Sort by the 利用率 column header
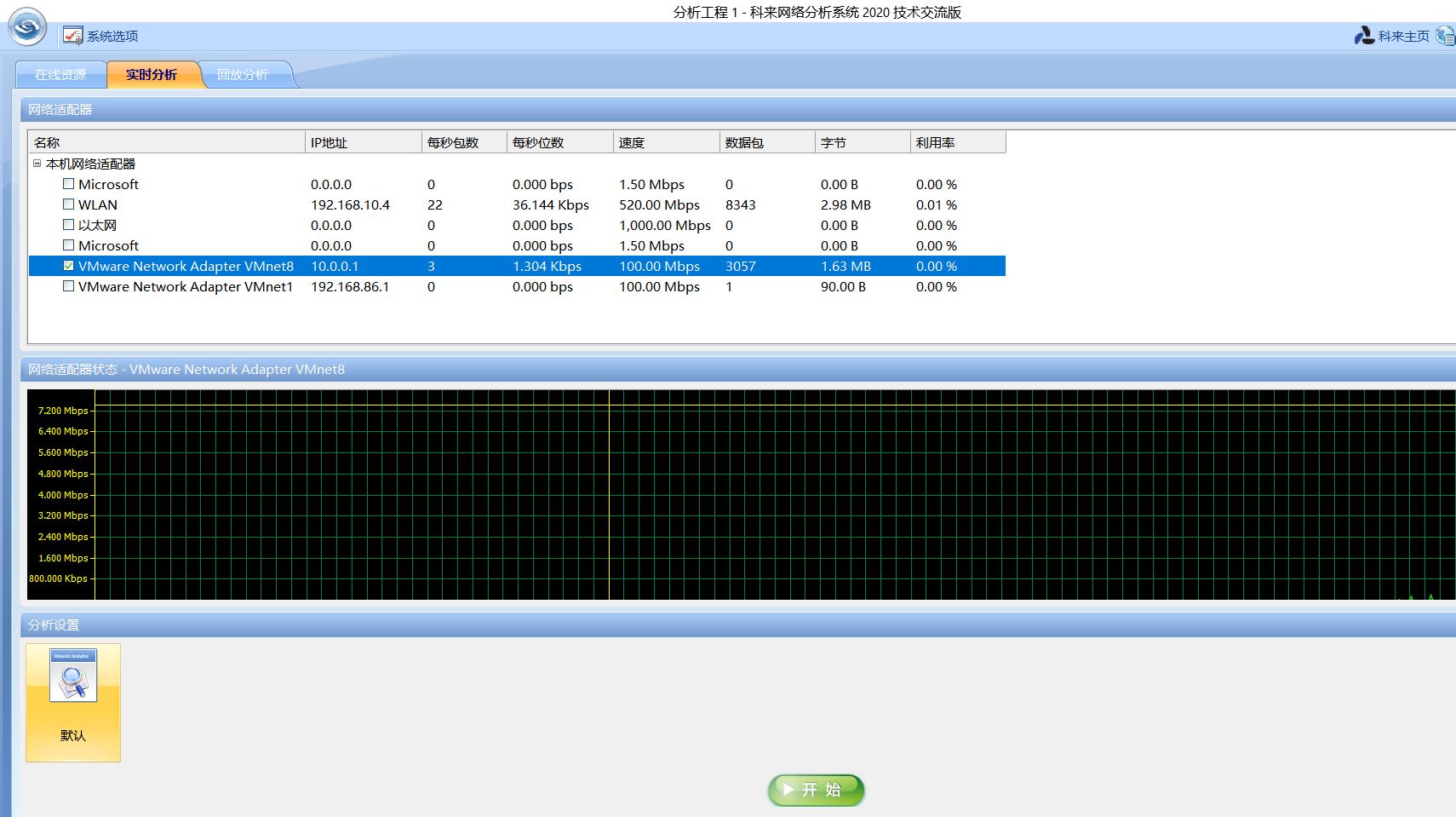1456x817 pixels. click(x=959, y=142)
